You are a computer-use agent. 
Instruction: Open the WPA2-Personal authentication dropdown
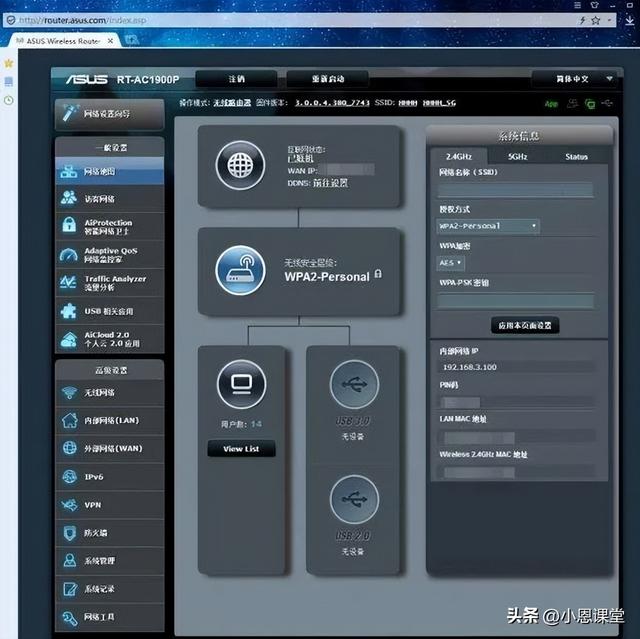(488, 226)
